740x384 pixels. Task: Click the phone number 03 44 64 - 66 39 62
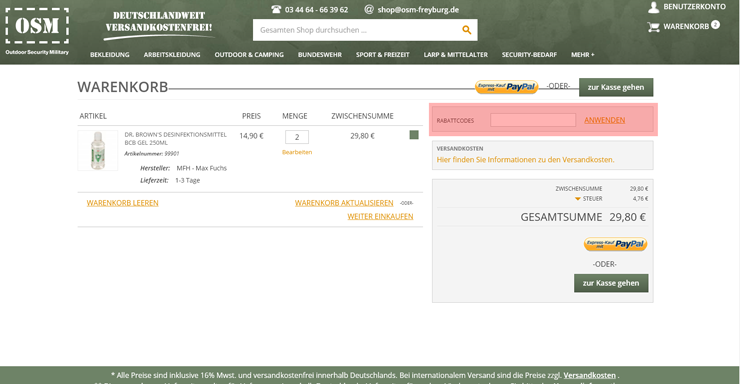pyautogui.click(x=316, y=9)
